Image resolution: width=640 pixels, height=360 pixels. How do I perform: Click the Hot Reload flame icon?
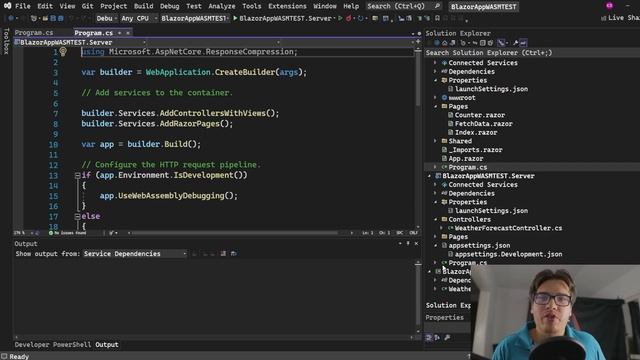pos(349,18)
